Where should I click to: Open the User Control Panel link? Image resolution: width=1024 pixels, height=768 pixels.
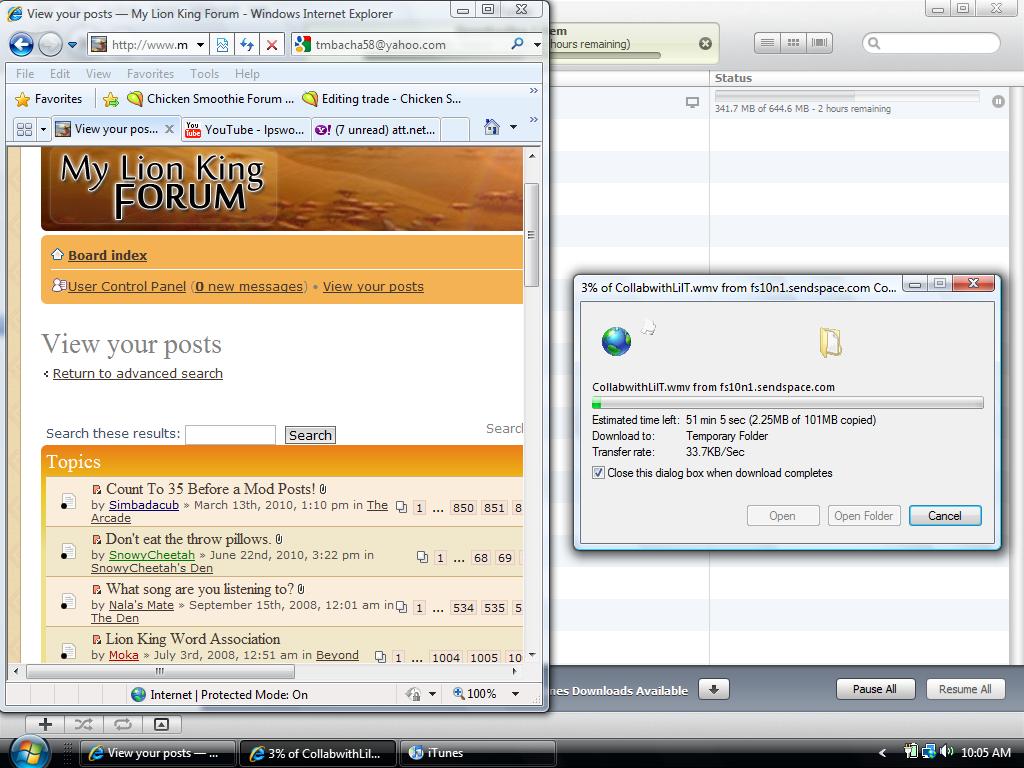coord(127,287)
